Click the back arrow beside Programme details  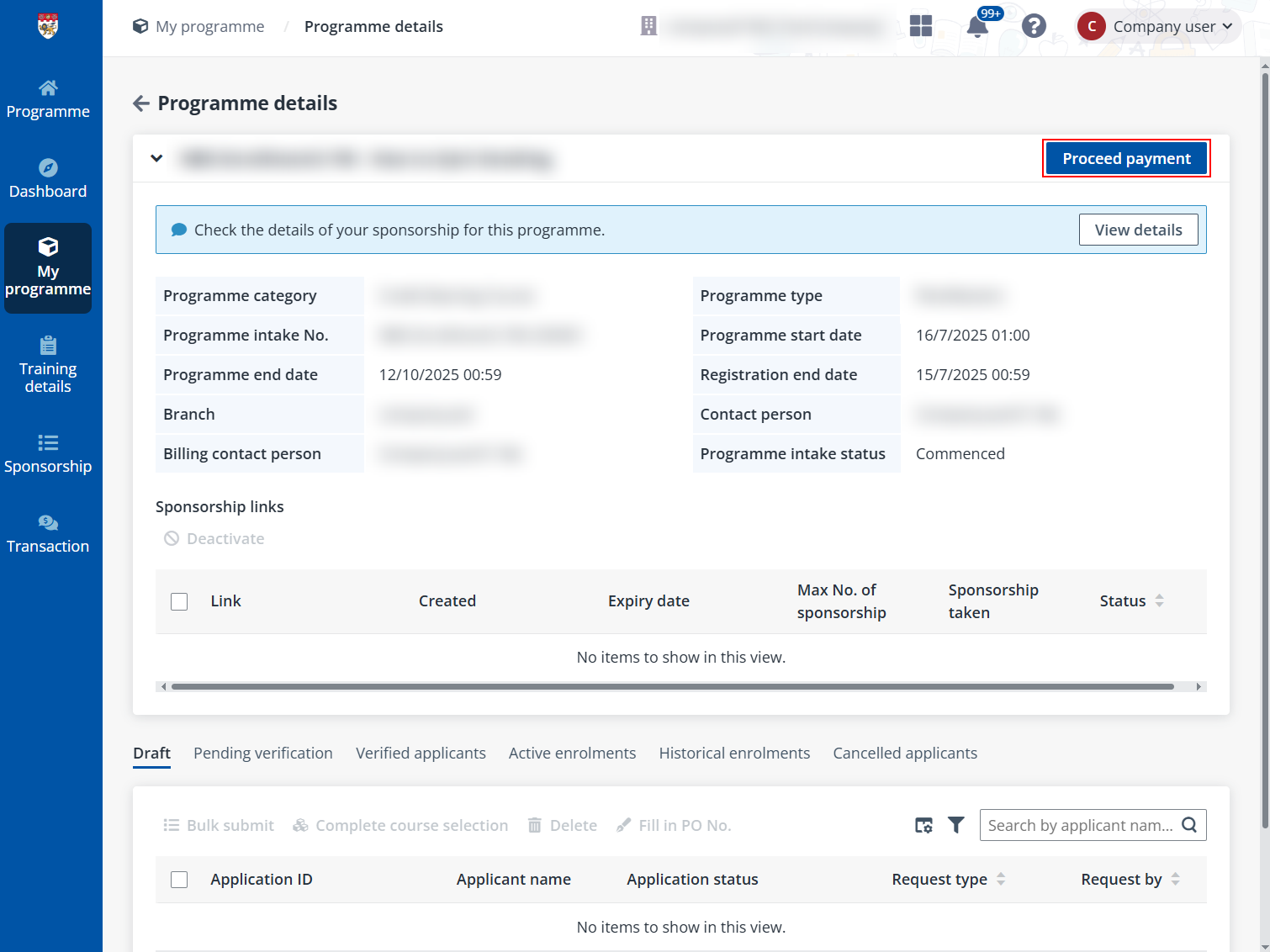point(141,103)
